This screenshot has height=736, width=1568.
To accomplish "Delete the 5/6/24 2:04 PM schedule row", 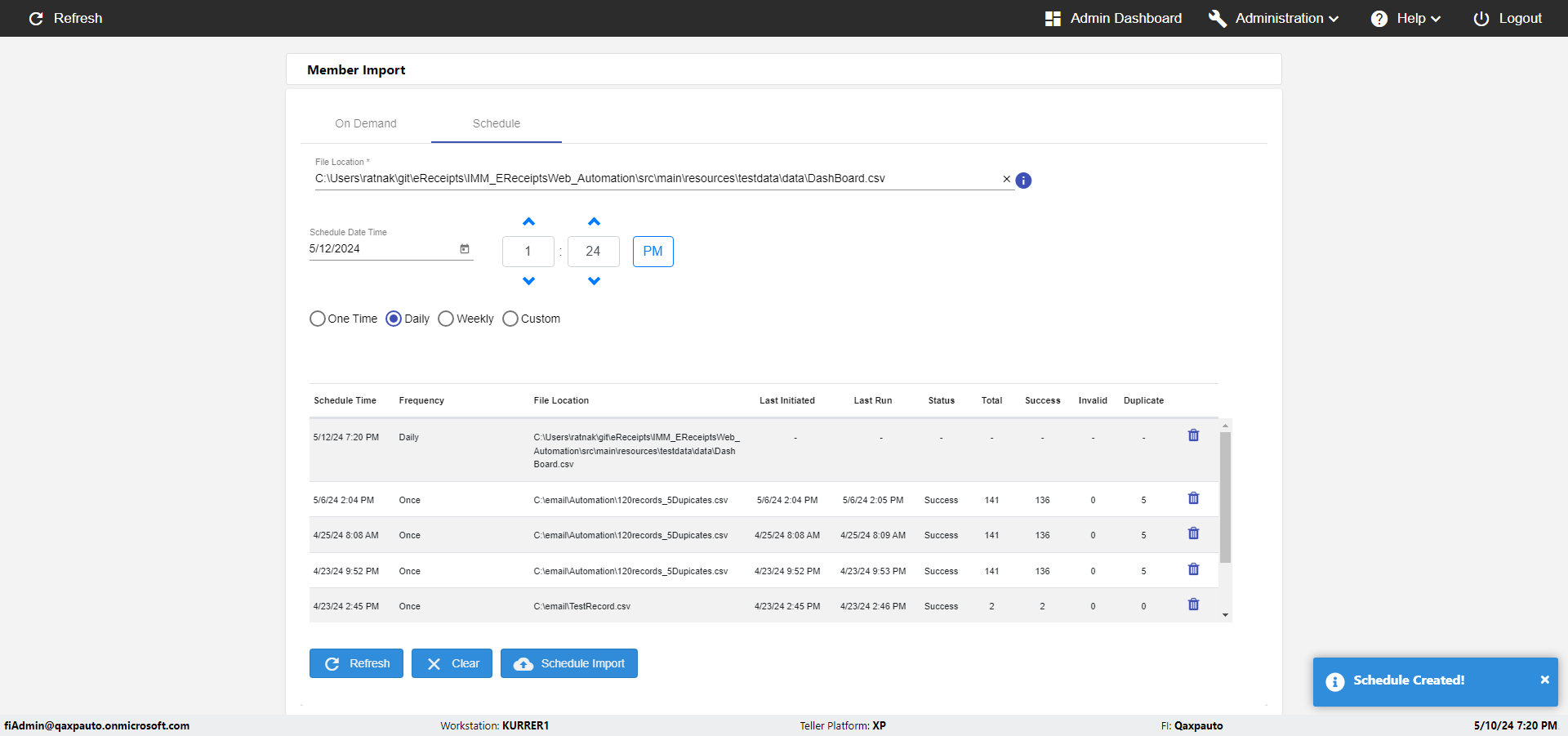I will [1193, 498].
